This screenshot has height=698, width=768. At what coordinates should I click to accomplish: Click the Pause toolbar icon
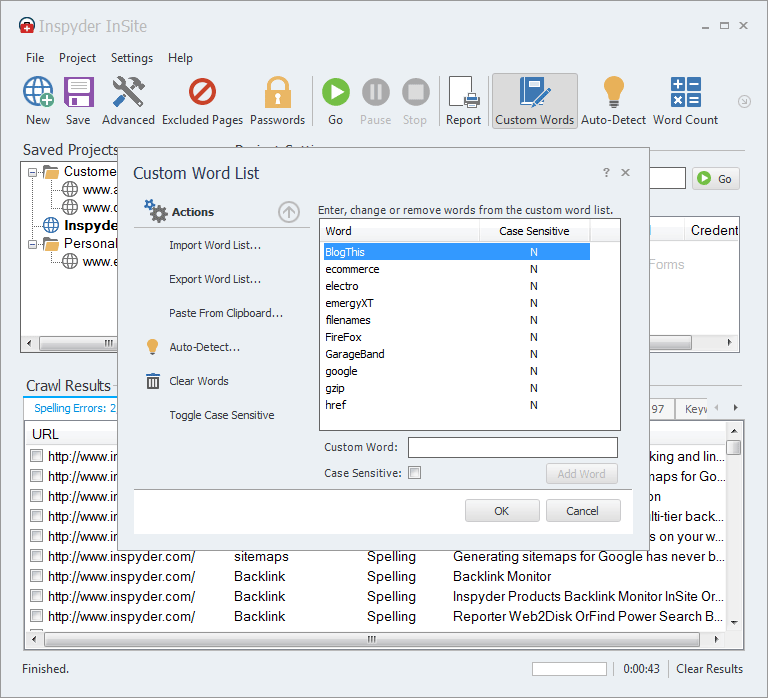point(376,92)
